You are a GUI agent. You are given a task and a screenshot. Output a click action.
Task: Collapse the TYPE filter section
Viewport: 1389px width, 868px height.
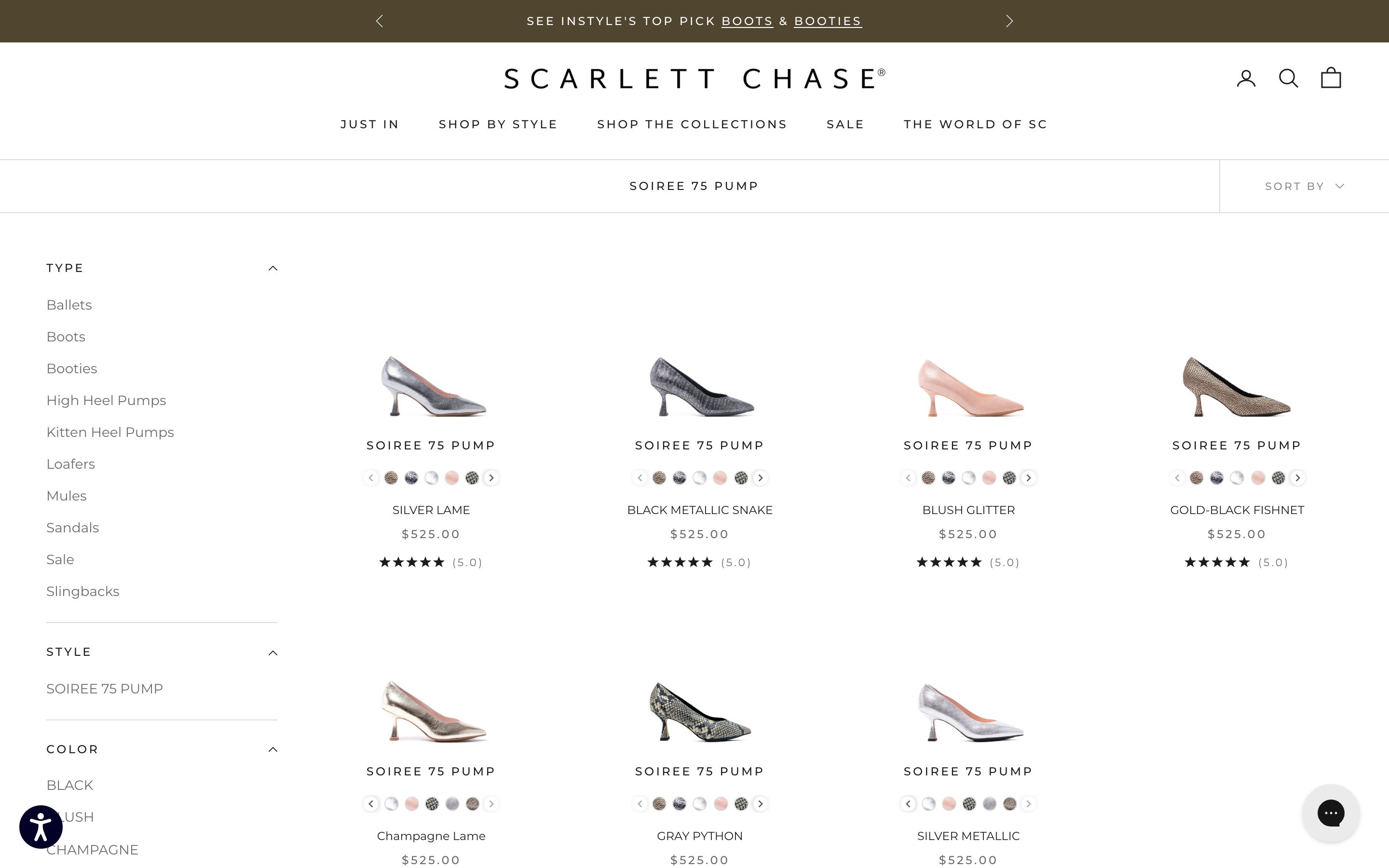(273, 268)
